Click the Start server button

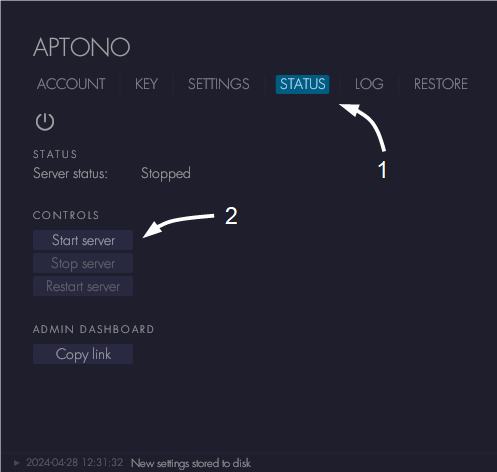click(x=83, y=240)
